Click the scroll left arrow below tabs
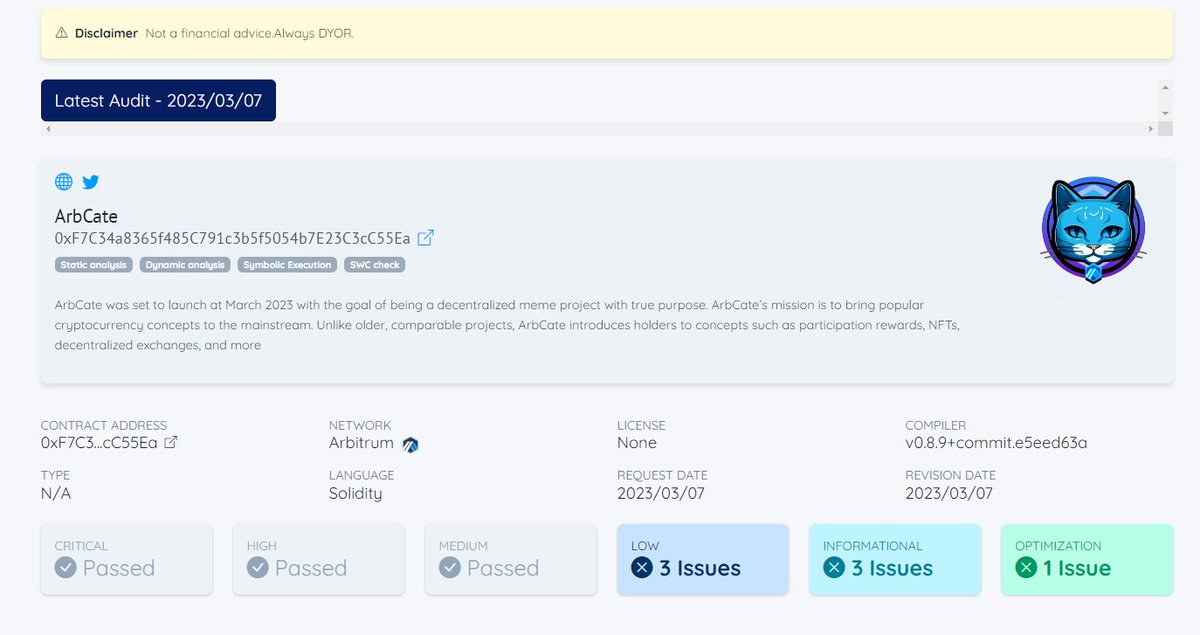1200x635 pixels. pyautogui.click(x=47, y=129)
